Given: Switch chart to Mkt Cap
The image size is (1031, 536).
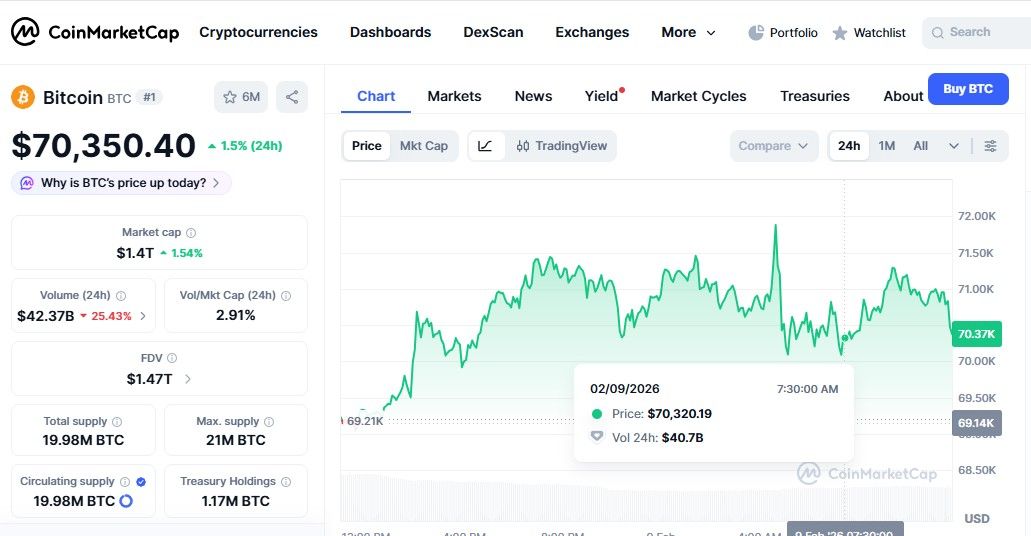Looking at the screenshot, I should (424, 146).
